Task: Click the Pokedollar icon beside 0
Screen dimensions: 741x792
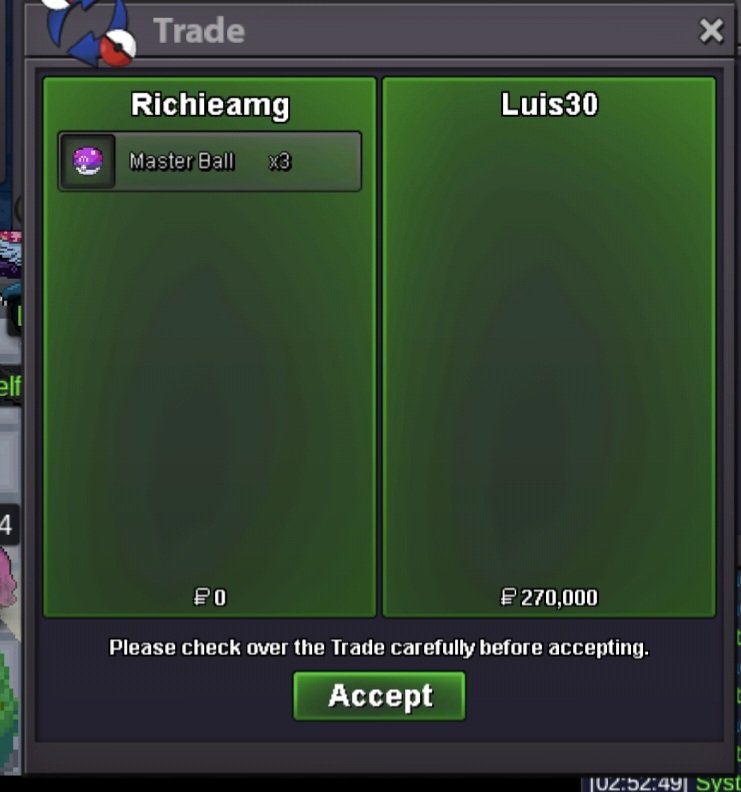Action: tap(202, 597)
